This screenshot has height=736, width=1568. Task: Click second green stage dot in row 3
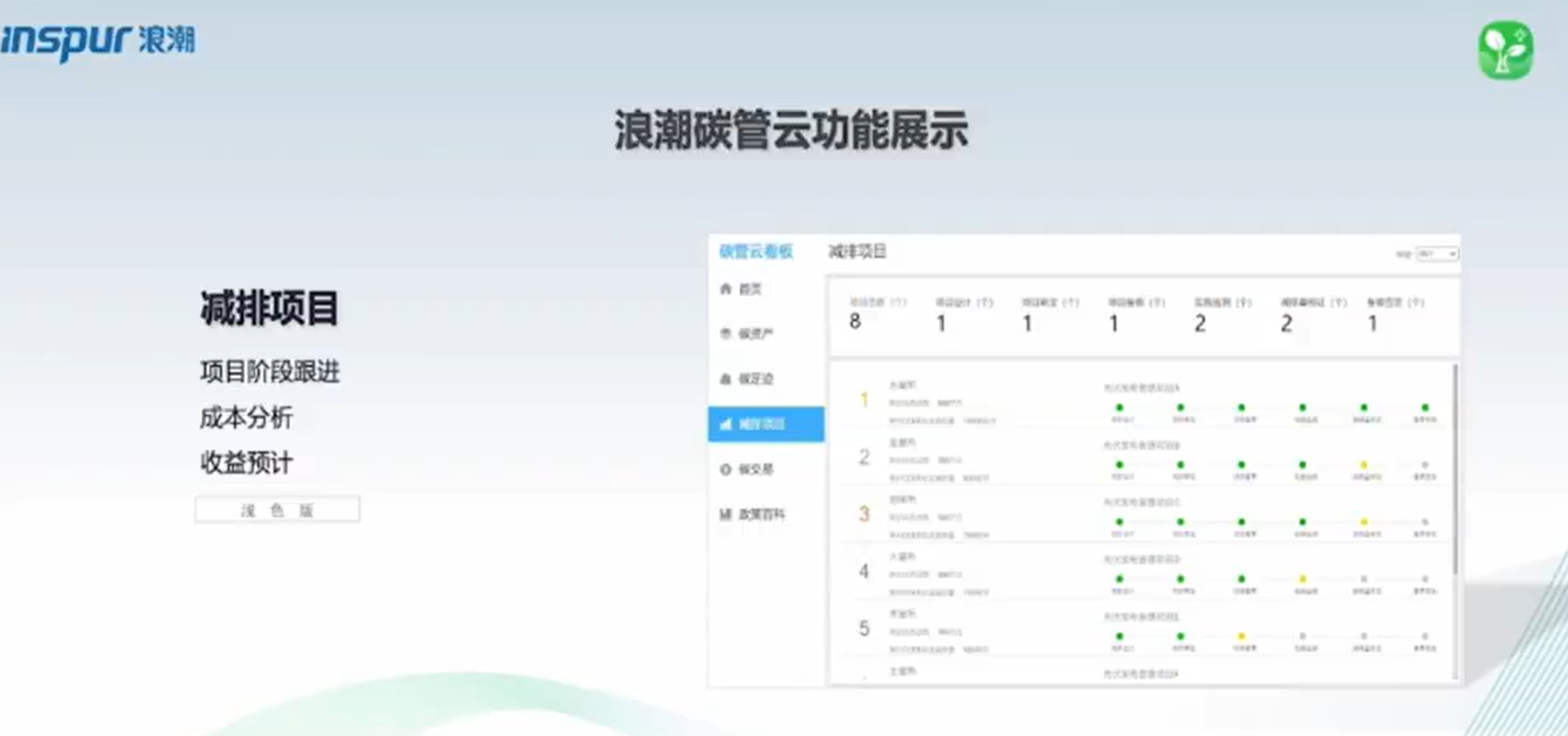(x=1180, y=522)
